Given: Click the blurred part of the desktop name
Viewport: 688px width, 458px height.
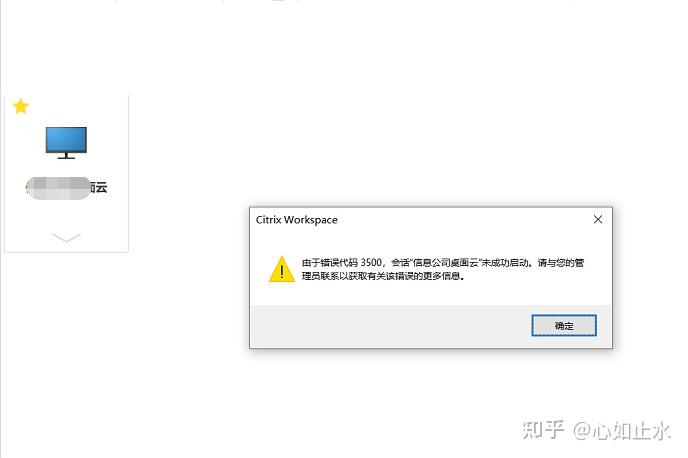Looking at the screenshot, I should [58, 188].
